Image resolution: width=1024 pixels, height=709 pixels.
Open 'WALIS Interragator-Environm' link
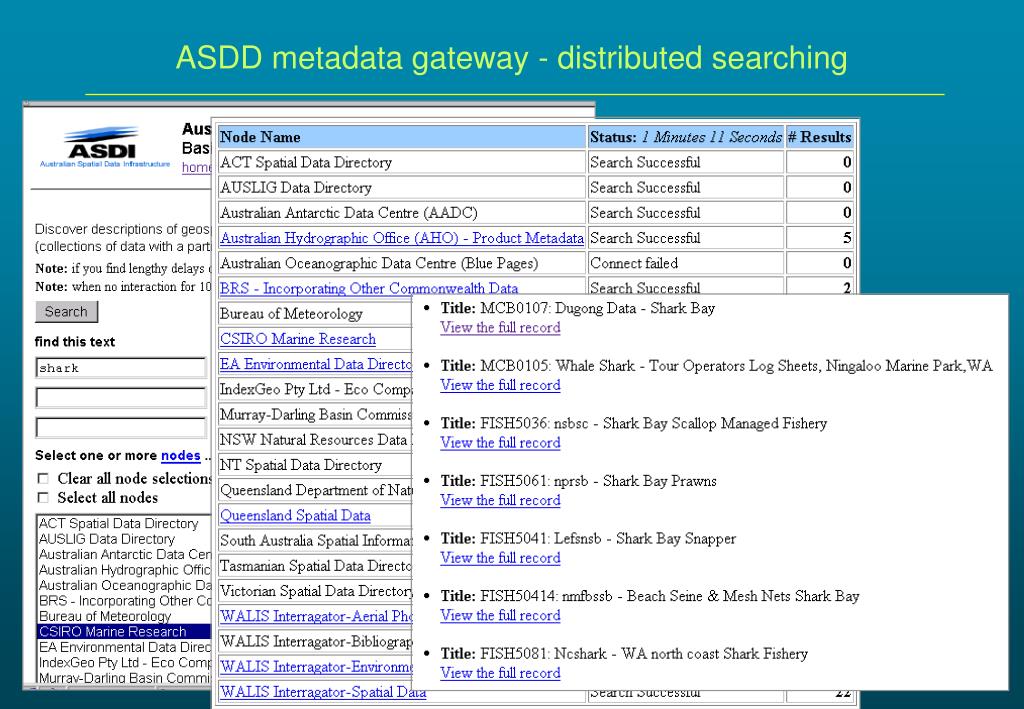(x=316, y=667)
